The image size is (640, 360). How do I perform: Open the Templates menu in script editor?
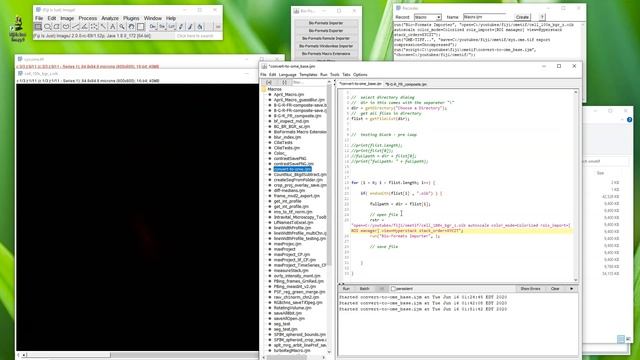(x=308, y=75)
